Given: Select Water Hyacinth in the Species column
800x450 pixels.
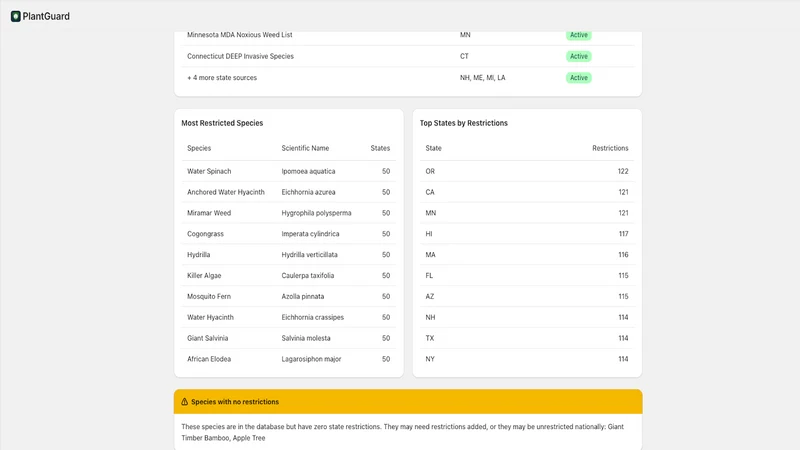Looking at the screenshot, I should (x=210, y=317).
